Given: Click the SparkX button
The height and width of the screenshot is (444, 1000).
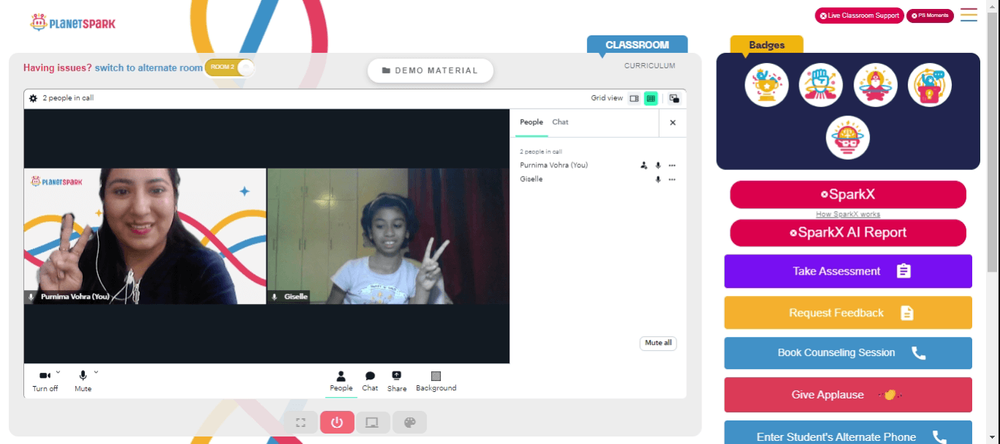Looking at the screenshot, I should point(848,195).
